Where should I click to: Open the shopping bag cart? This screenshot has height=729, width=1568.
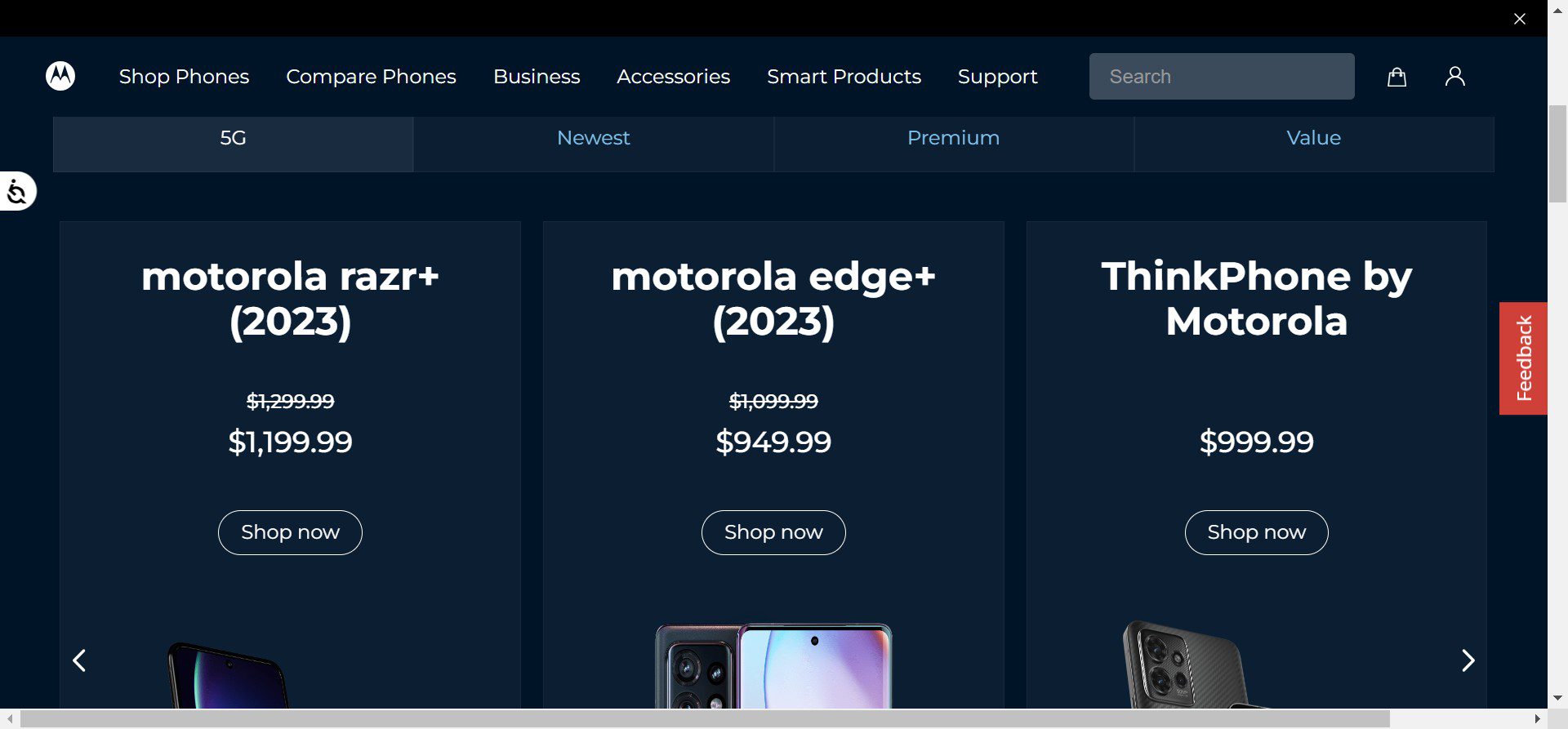1396,77
